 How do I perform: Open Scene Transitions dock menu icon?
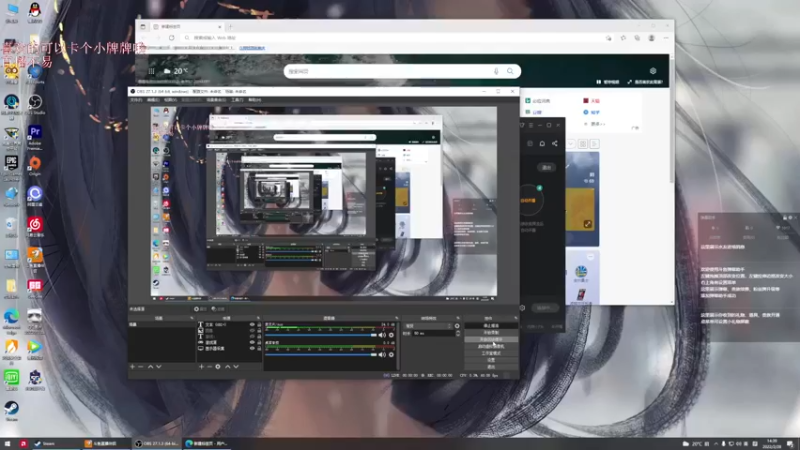[458, 318]
